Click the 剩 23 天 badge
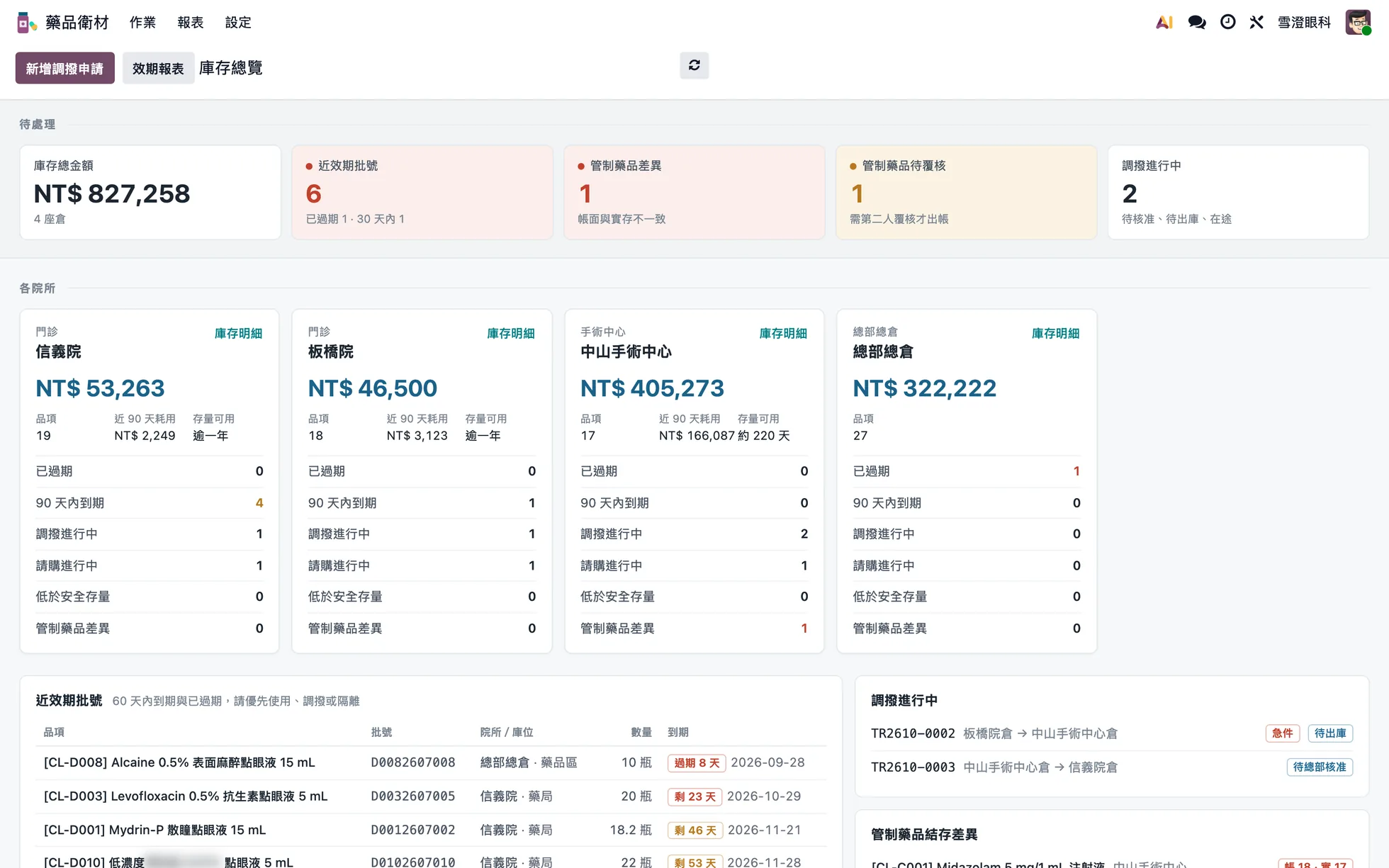The width and height of the screenshot is (1389, 868). [x=694, y=796]
